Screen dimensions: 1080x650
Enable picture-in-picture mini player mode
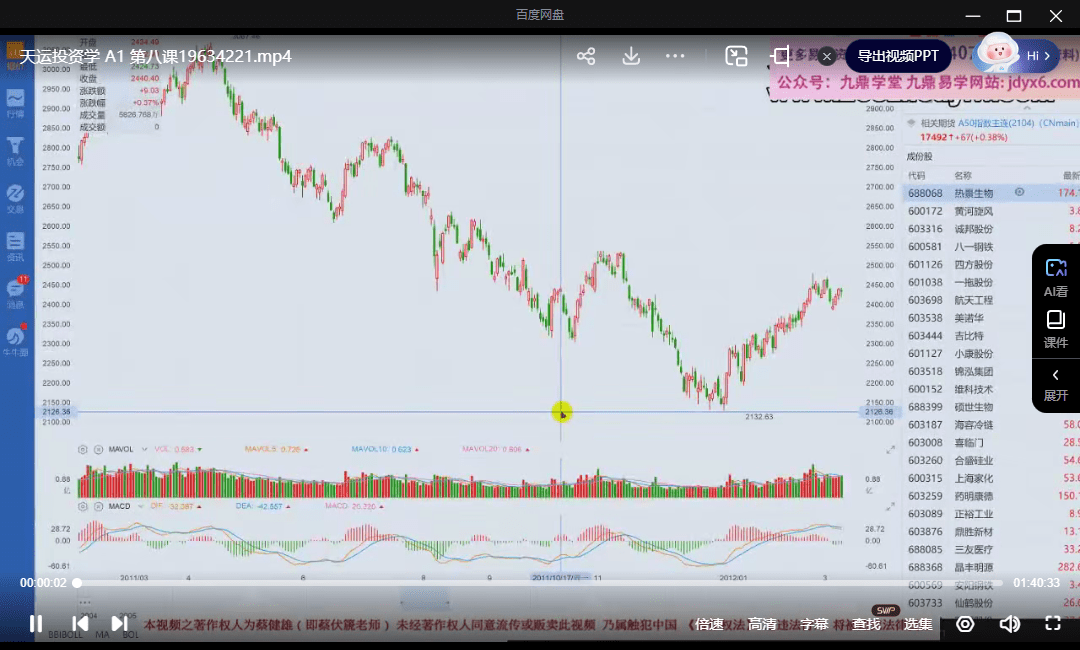point(737,56)
